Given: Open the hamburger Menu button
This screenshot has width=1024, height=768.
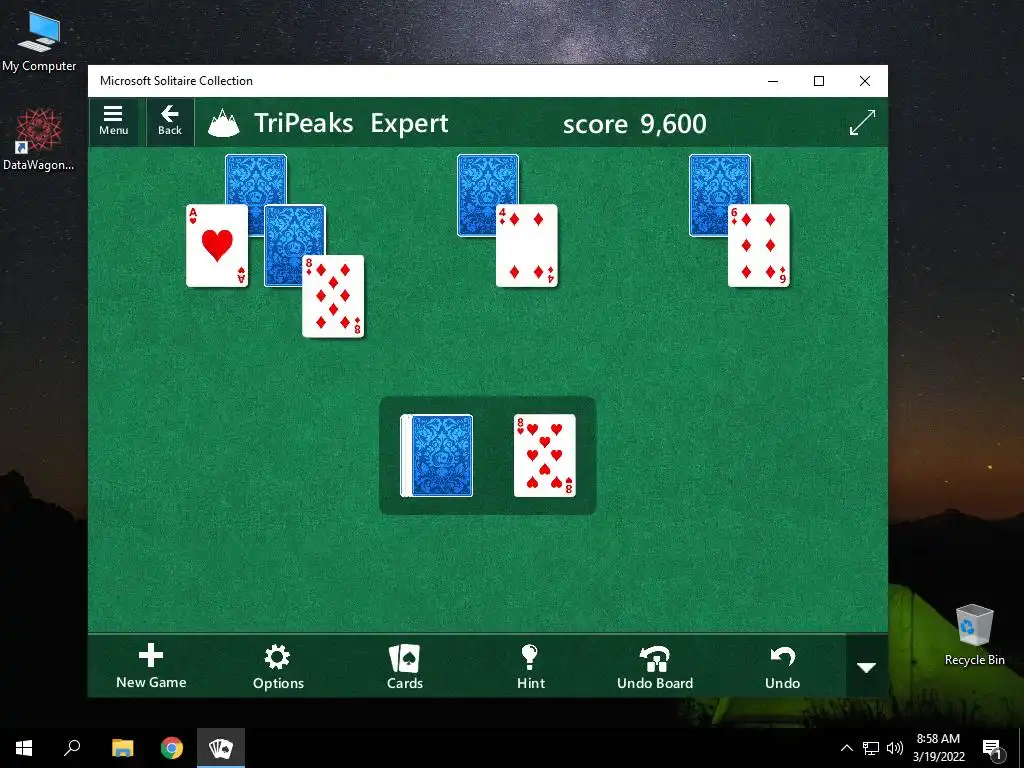Looking at the screenshot, I should pos(113,121).
